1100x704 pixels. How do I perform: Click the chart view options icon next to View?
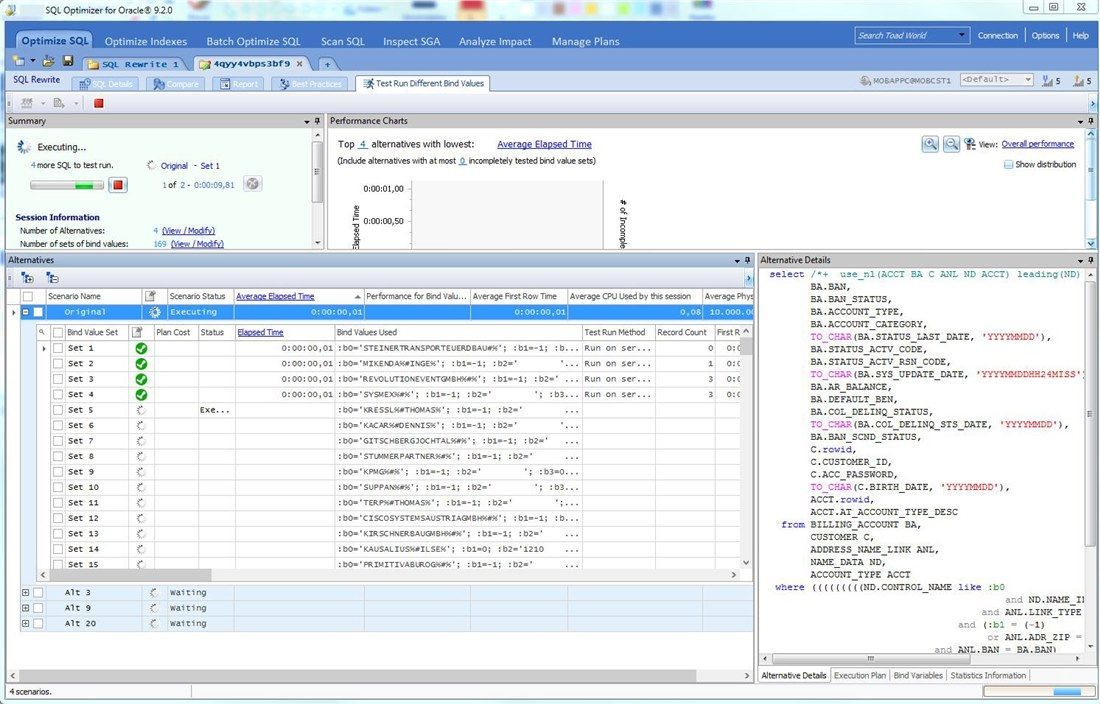(x=970, y=144)
